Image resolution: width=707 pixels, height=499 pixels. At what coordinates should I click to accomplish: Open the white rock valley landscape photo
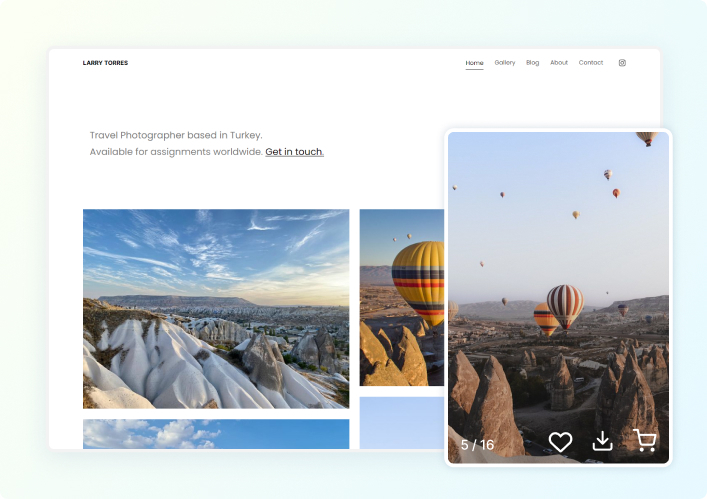point(216,308)
